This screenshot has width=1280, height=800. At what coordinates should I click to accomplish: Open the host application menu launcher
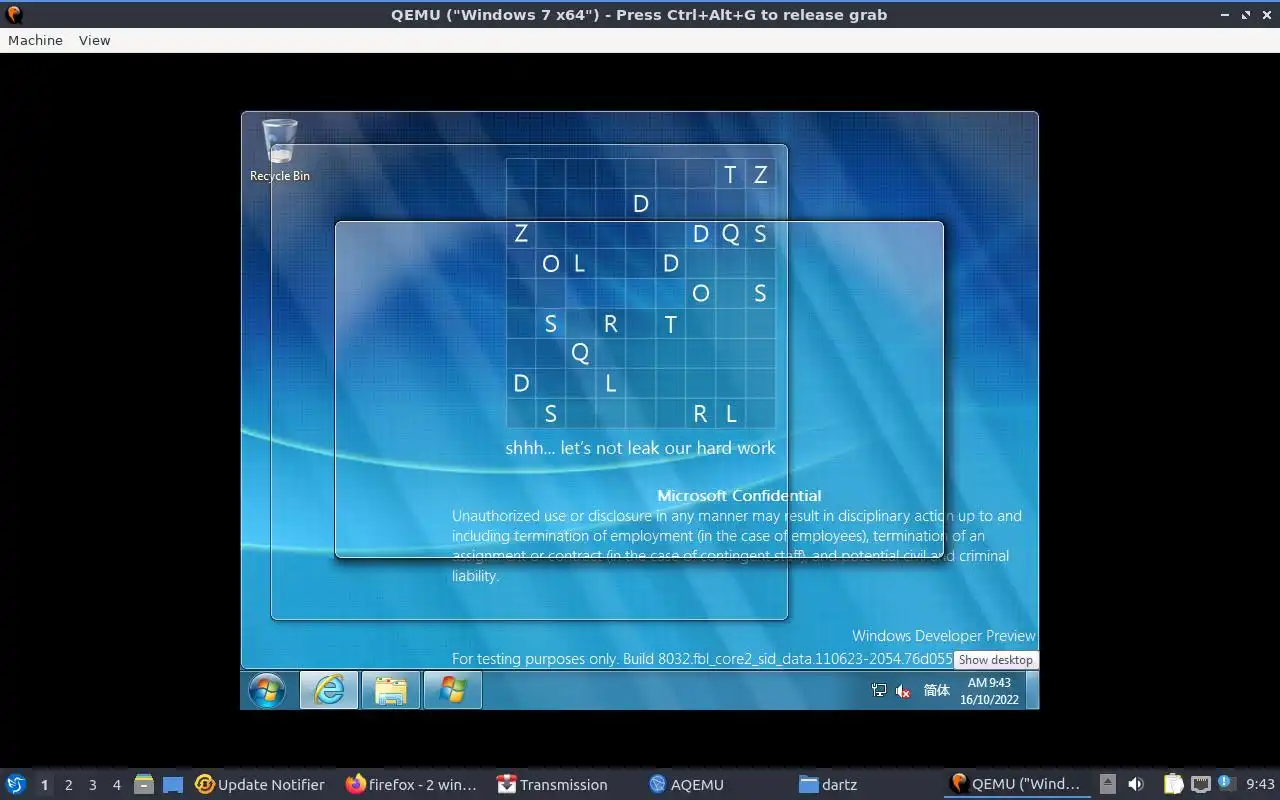(x=15, y=784)
